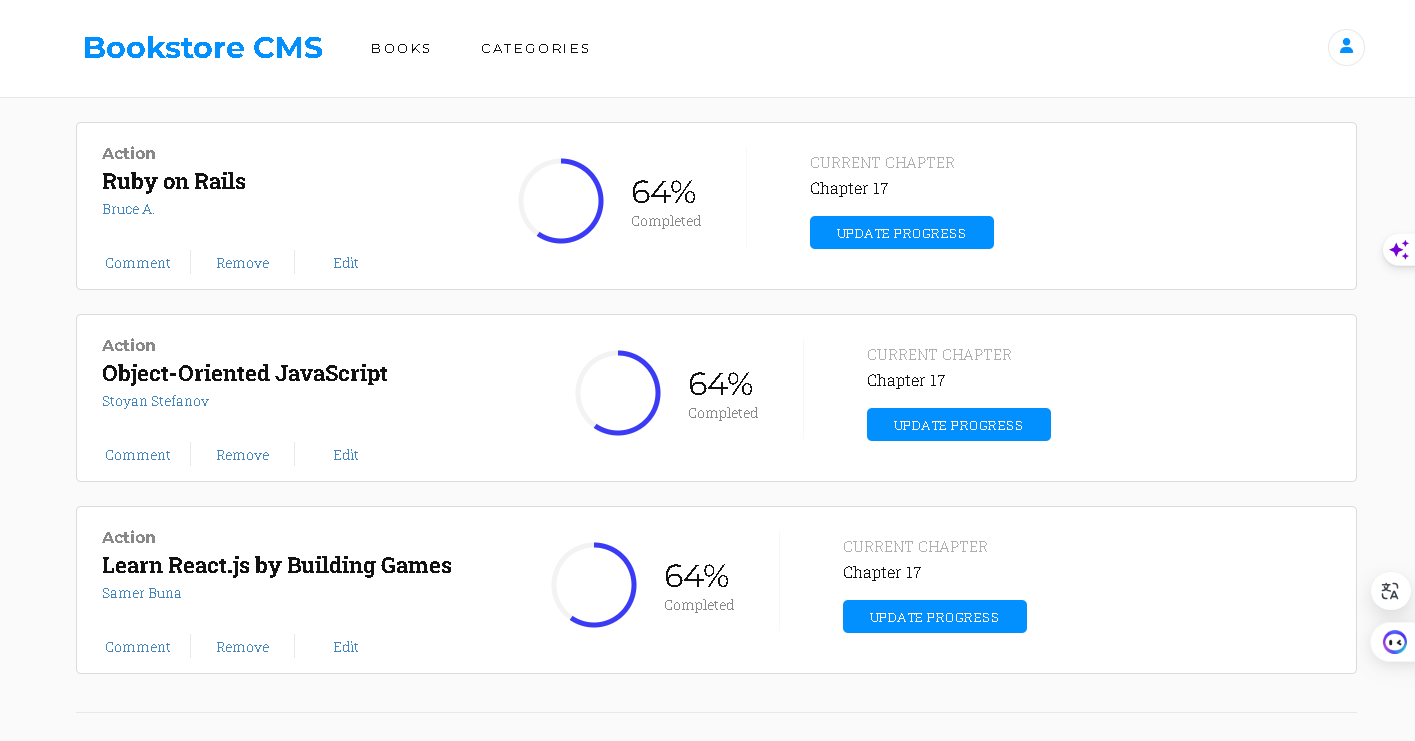The image size is (1415, 741).
Task: Select the Learn React.js book title
Action: coord(277,565)
